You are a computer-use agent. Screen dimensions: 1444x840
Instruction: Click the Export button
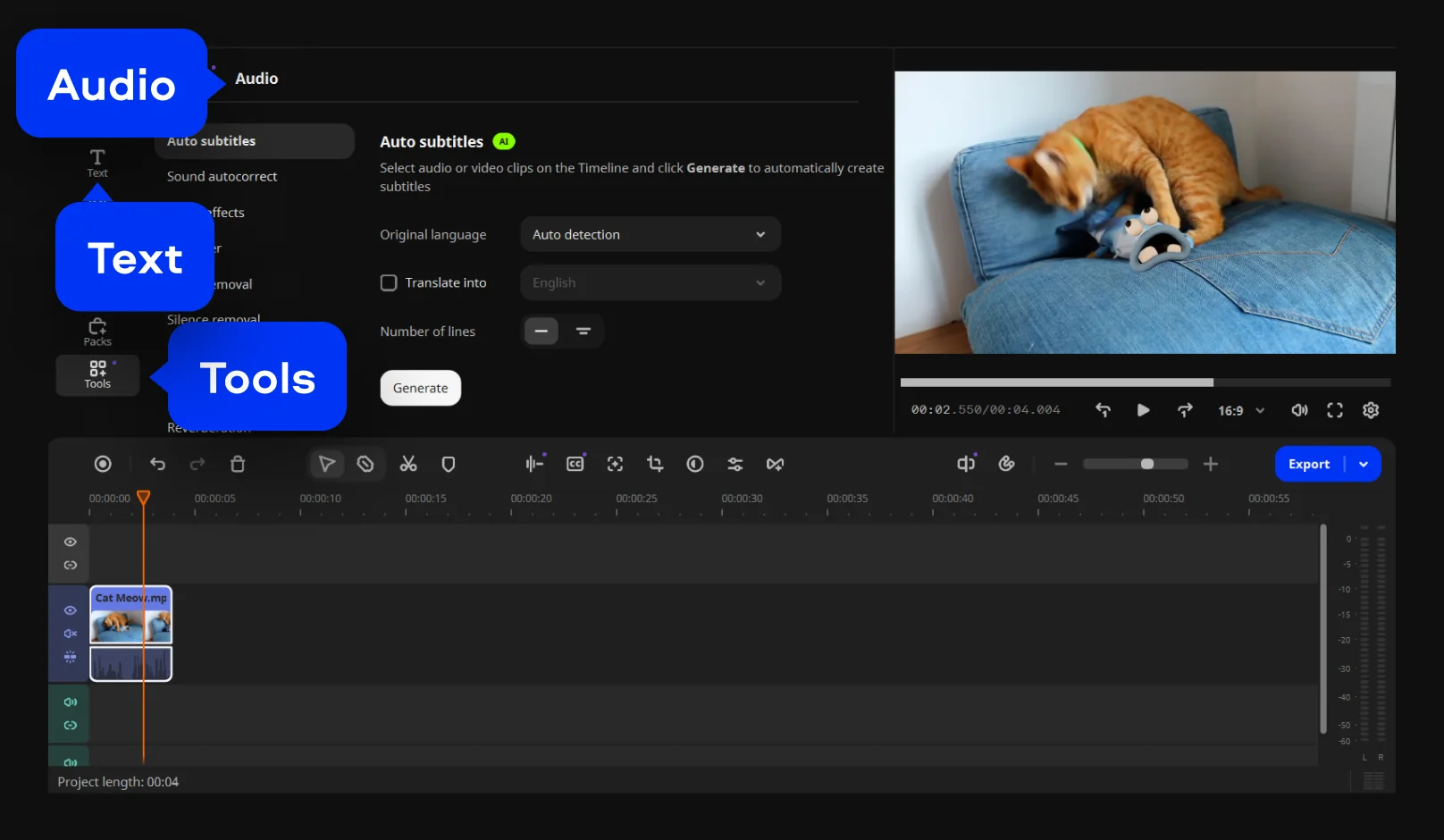[x=1309, y=464]
